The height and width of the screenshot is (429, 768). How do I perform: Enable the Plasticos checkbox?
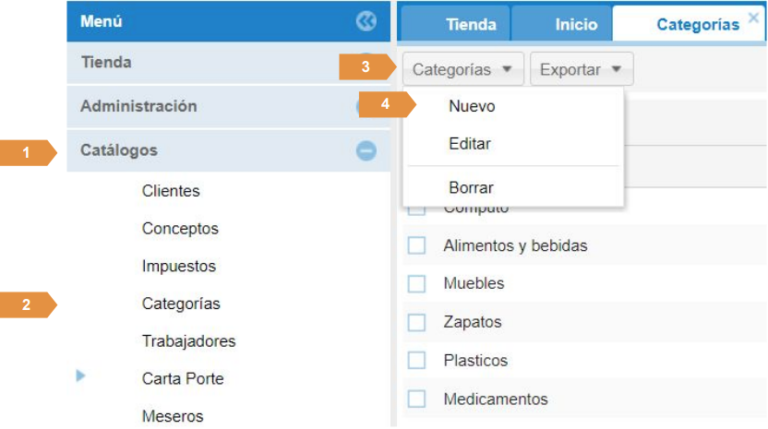(417, 361)
